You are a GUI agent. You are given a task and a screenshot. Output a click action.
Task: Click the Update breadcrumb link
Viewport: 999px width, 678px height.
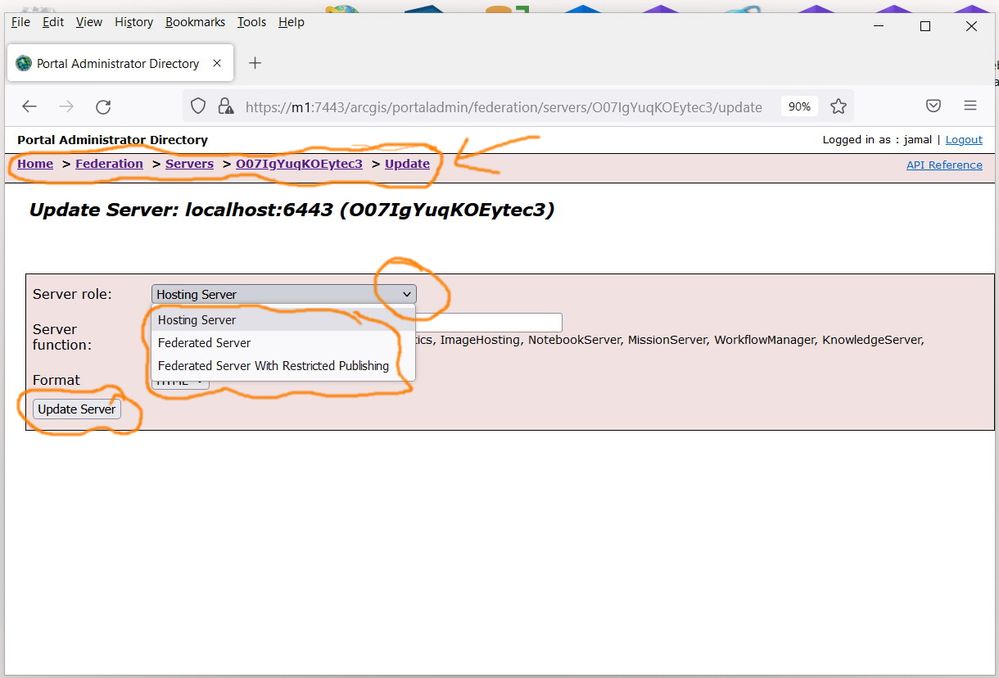point(407,164)
